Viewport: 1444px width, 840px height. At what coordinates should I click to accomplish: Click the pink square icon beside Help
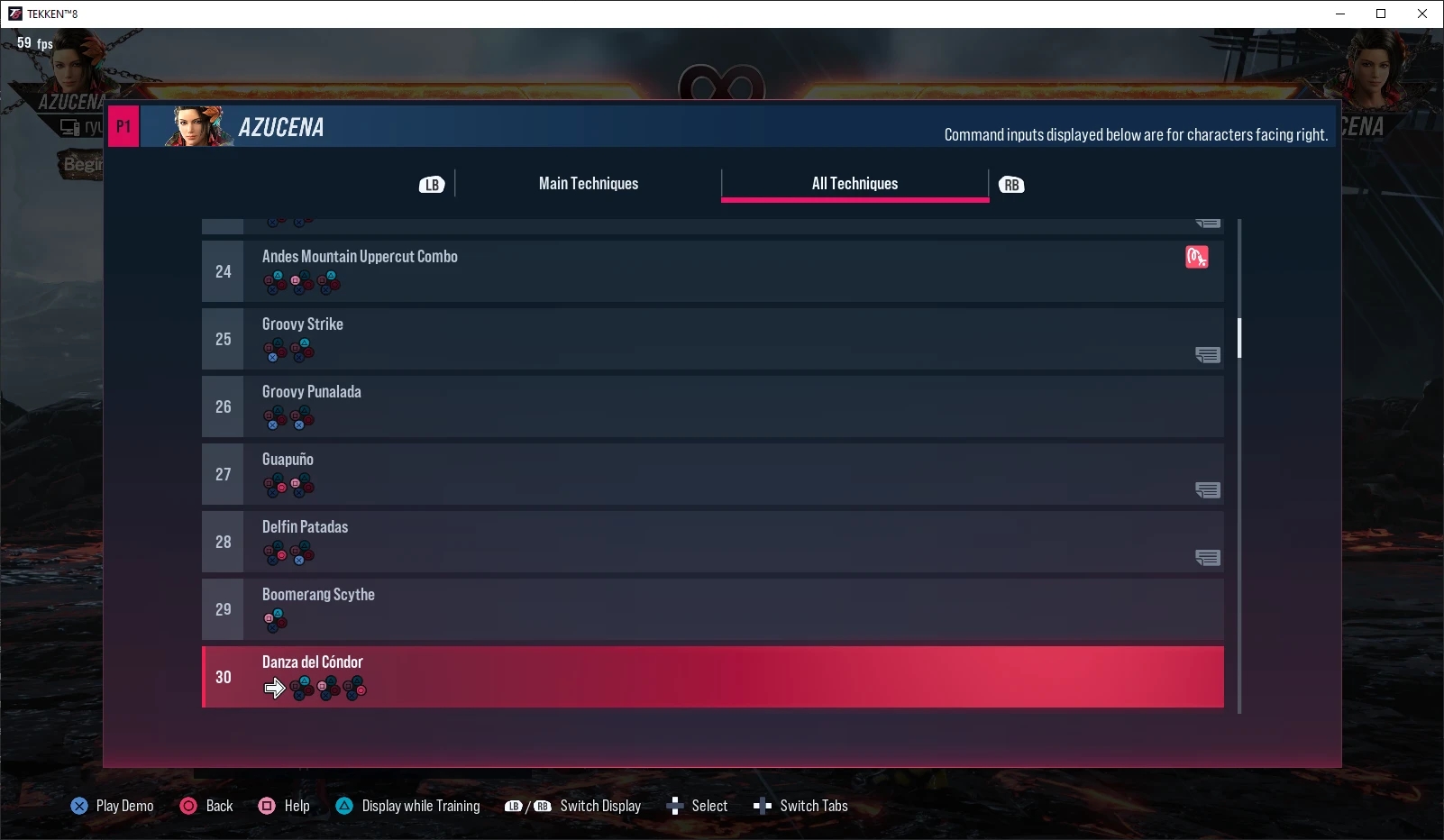click(x=267, y=806)
